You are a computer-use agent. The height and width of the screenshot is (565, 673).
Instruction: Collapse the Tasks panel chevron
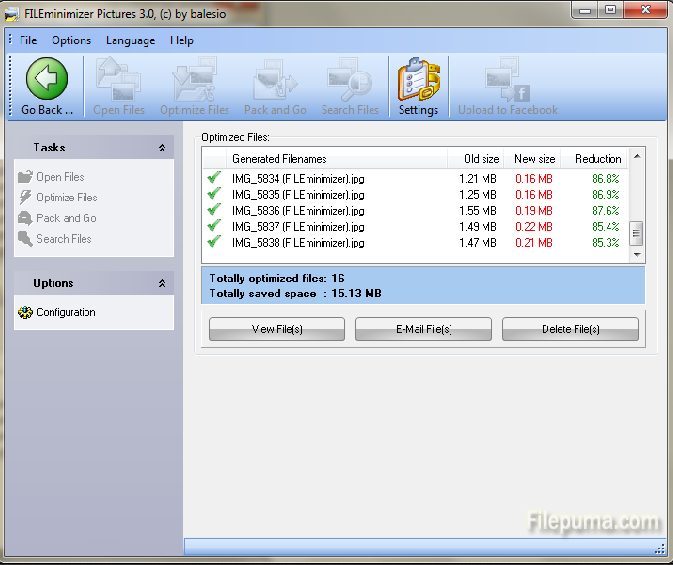click(162, 148)
